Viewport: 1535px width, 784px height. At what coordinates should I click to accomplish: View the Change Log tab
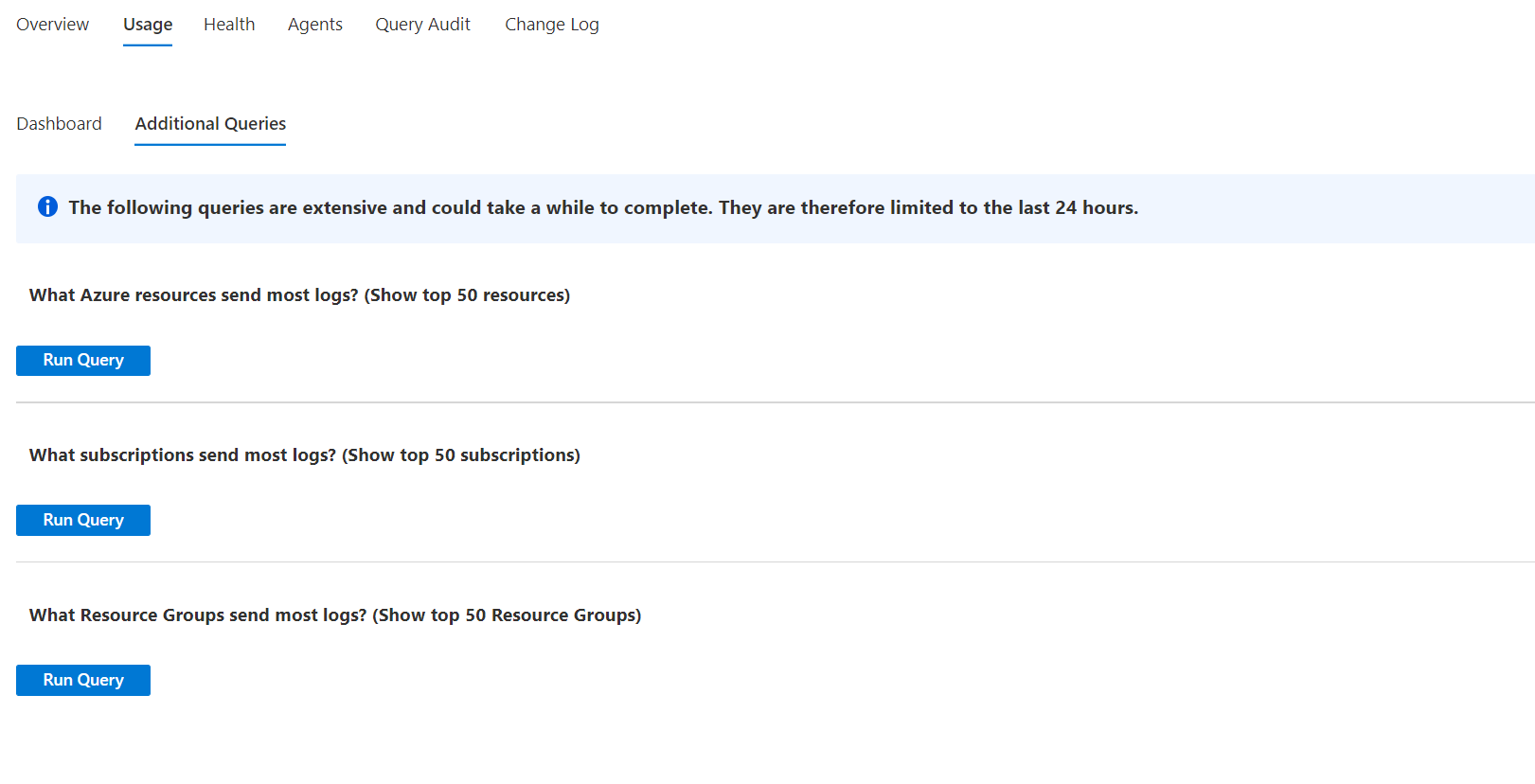tap(552, 25)
